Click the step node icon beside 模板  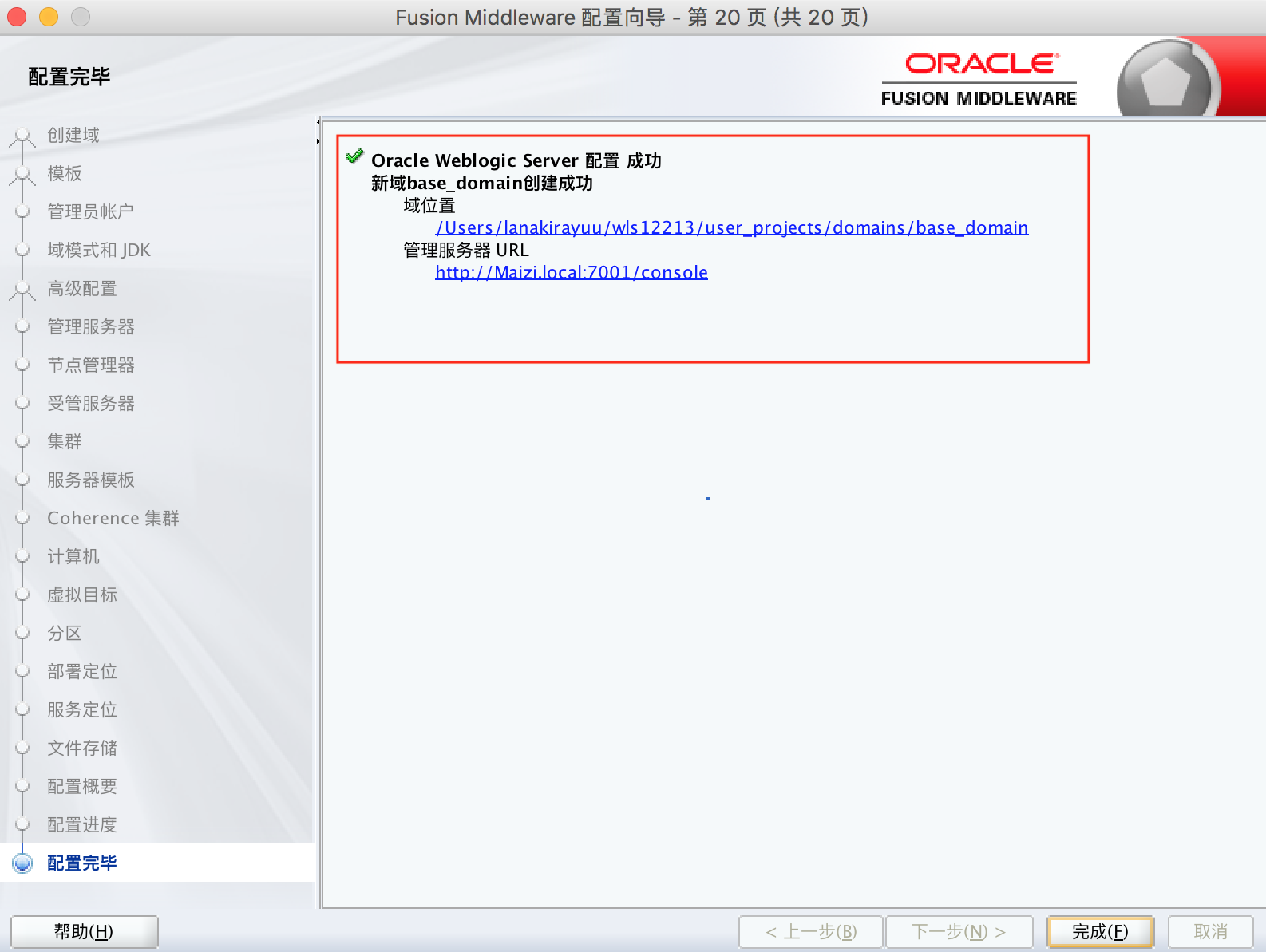tap(22, 176)
